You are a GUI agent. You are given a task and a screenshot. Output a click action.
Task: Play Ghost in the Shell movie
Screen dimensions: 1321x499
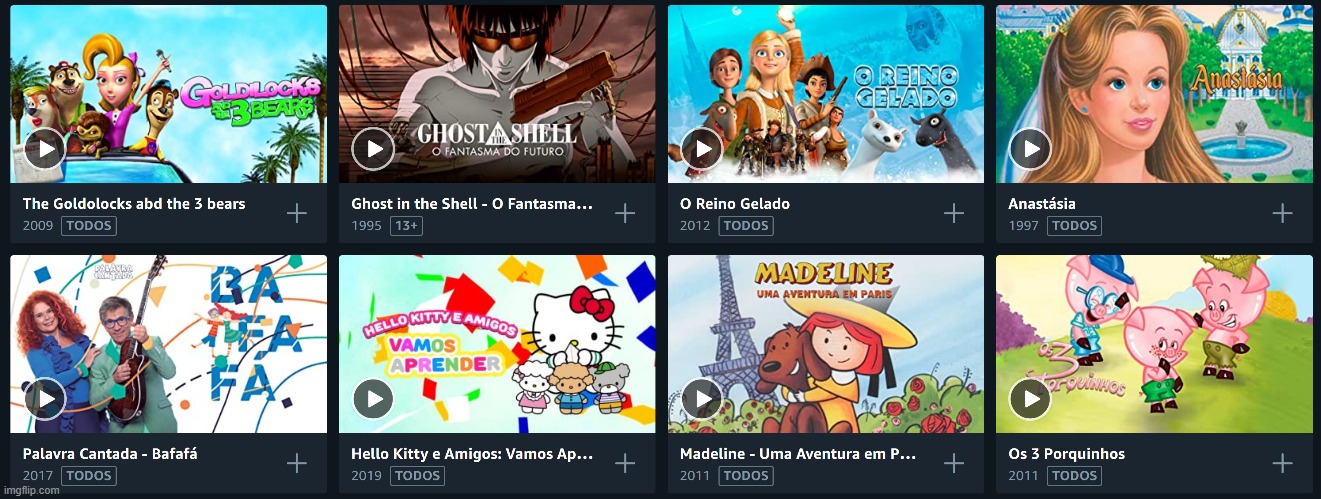pos(373,150)
